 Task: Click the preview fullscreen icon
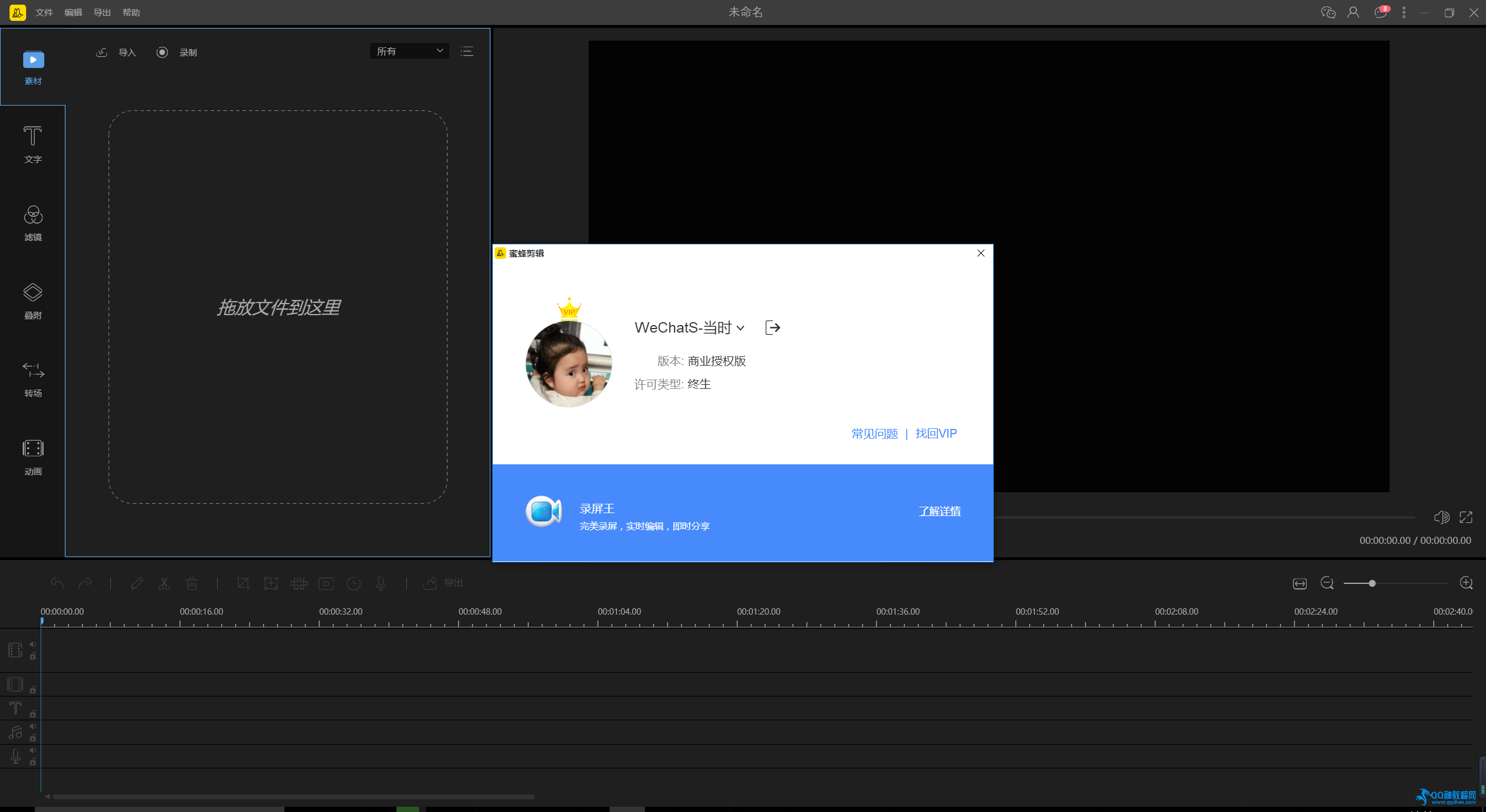(x=1466, y=517)
